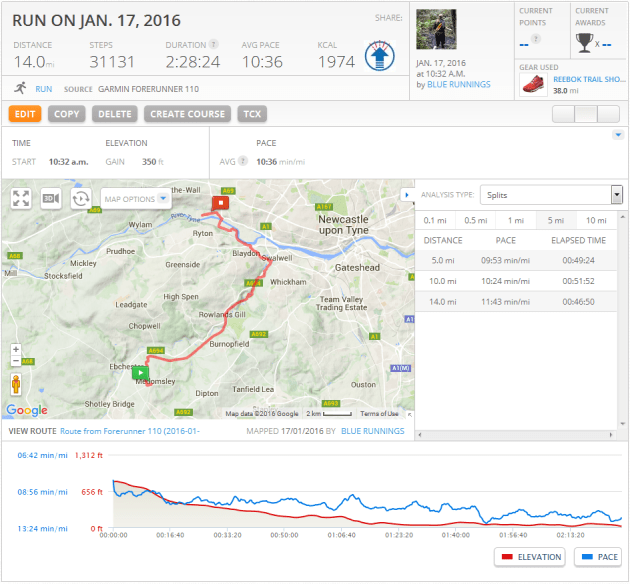This screenshot has height=584, width=630.
Task: Select the 1 mi splits tab
Action: (516, 220)
